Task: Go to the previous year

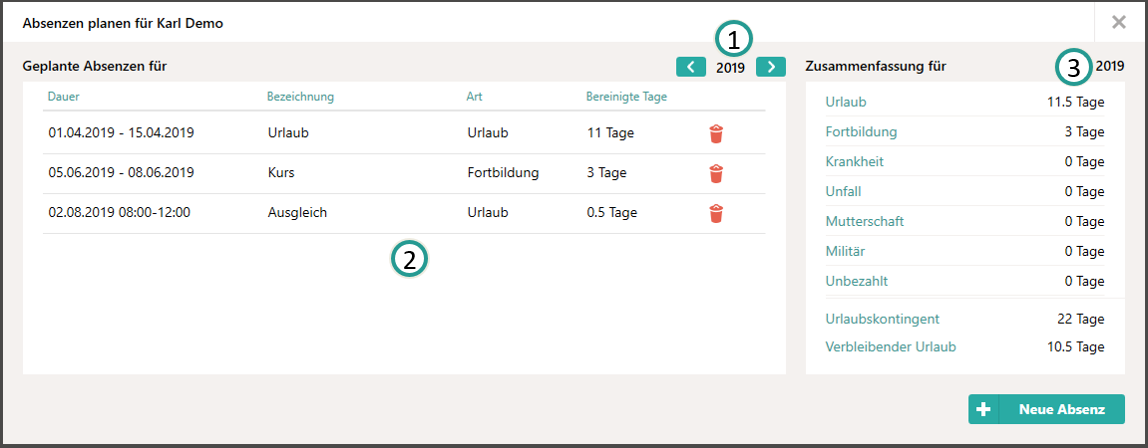Action: tap(690, 67)
